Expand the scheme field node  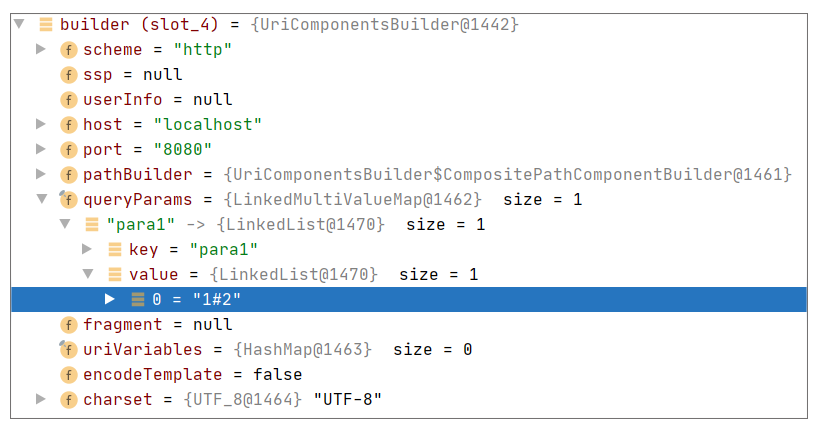[x=41, y=49]
